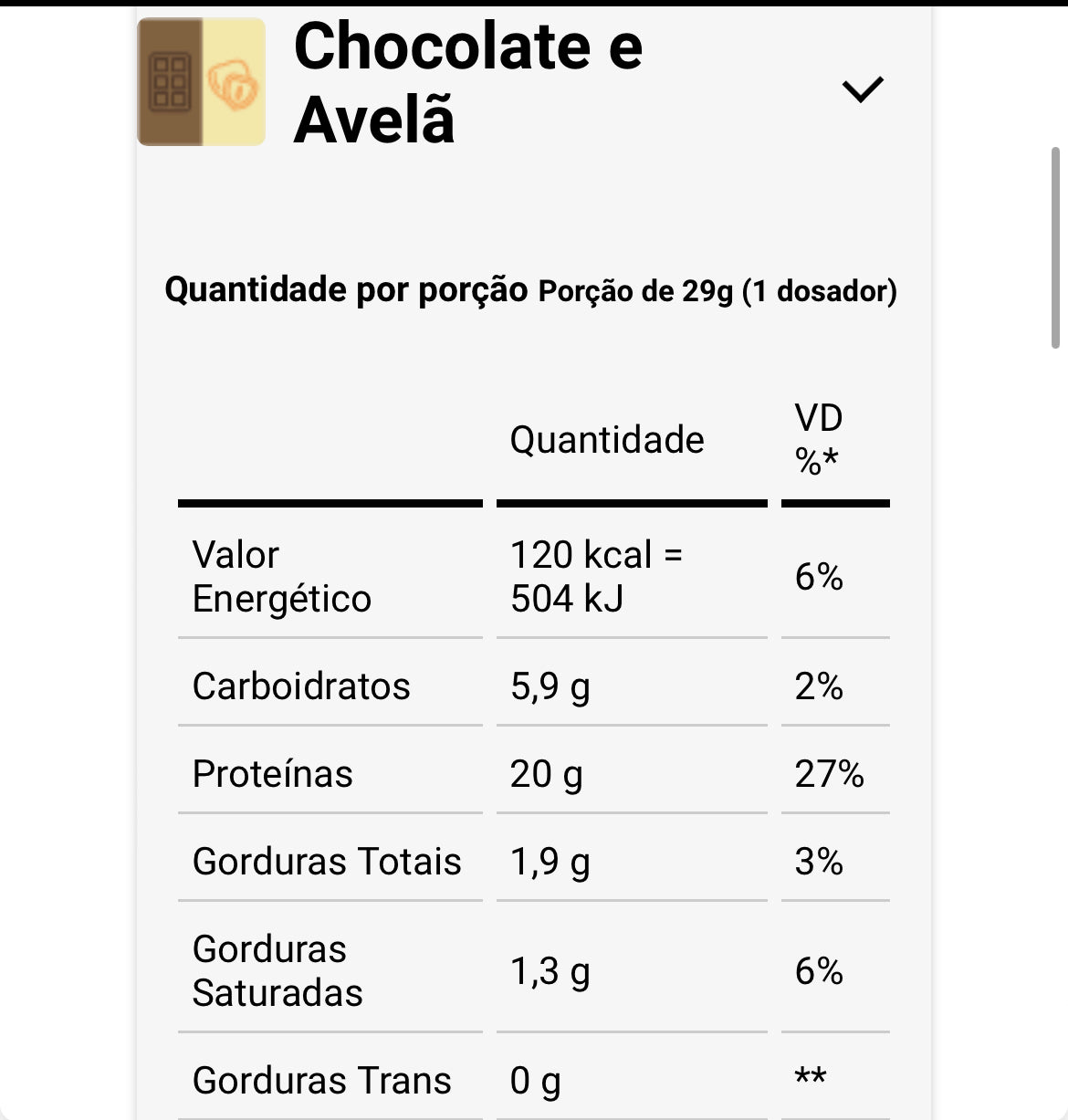Click the 1,3 g saturated fat amount
This screenshot has width=1068, height=1120.
click(550, 971)
